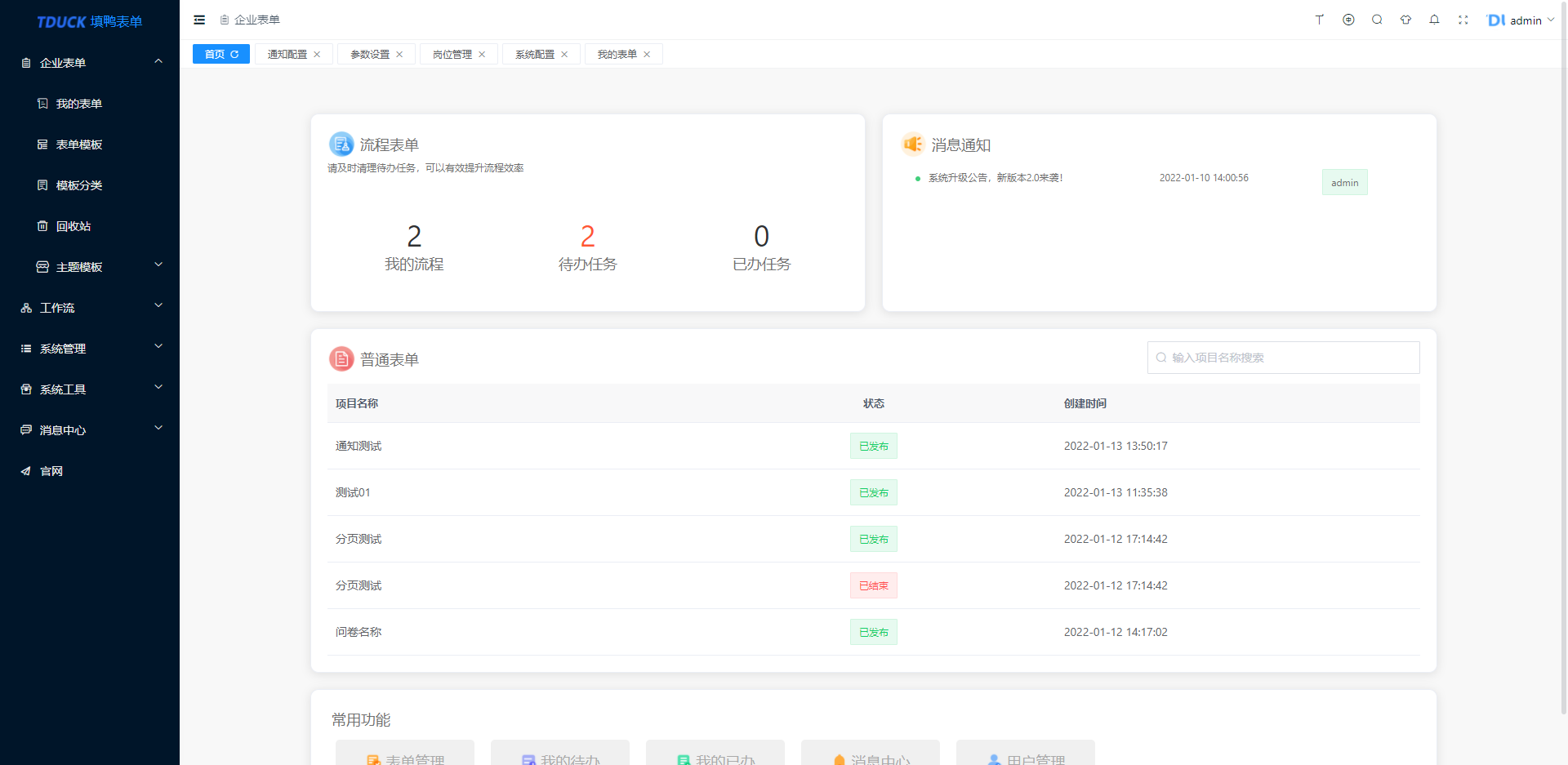Click the 表单模板 sidebar icon
The width and height of the screenshot is (1568, 765).
coord(42,144)
